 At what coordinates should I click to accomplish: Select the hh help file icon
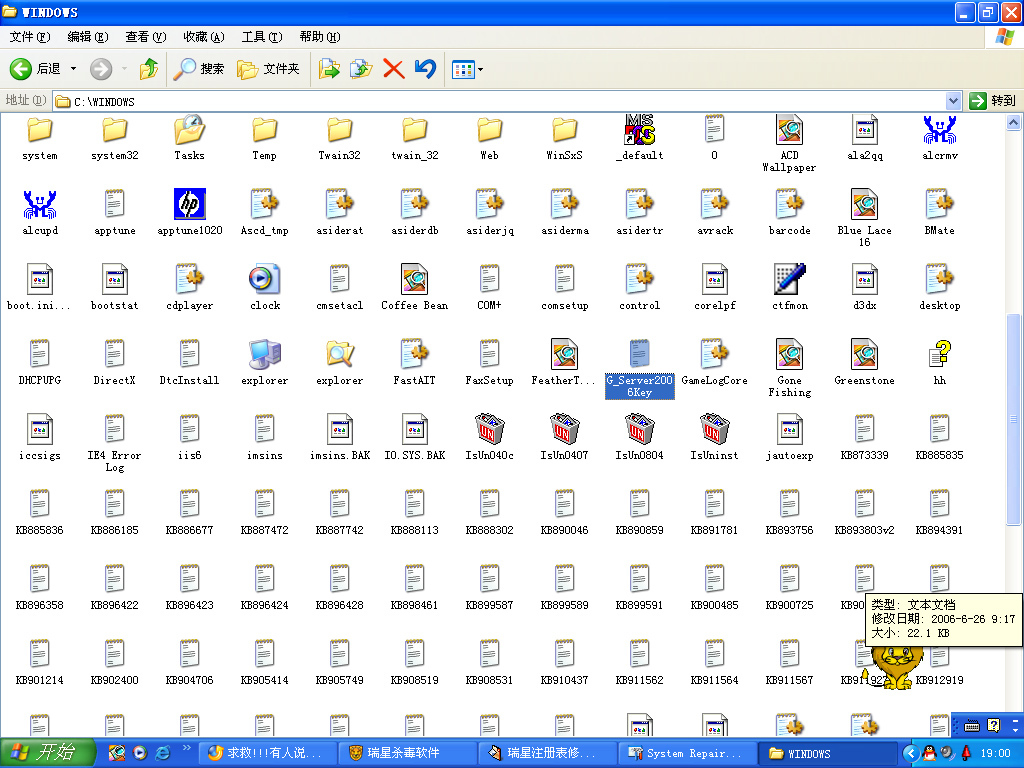[x=939, y=355]
